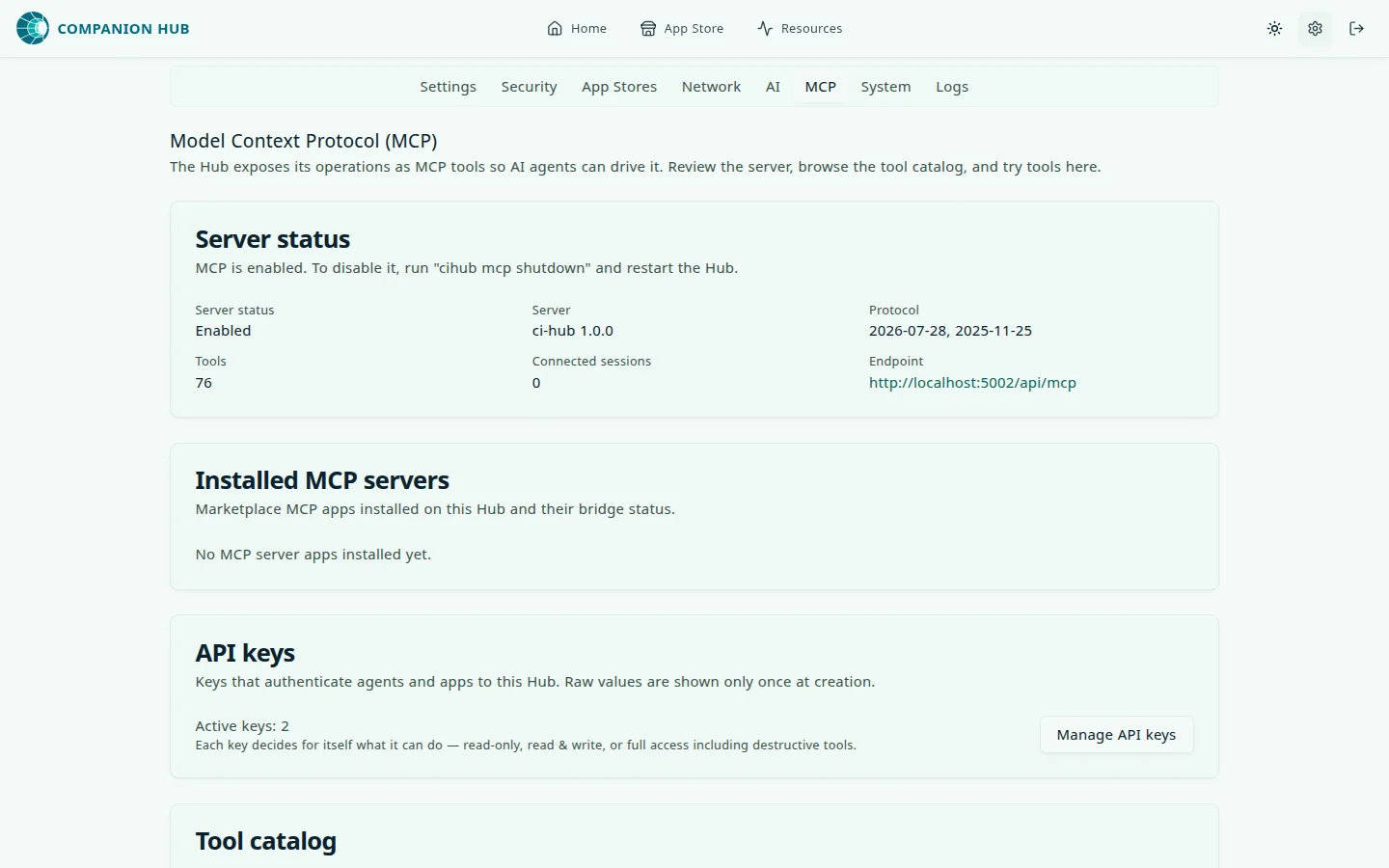Click the App Store storefront icon
Viewport: 1389px width, 868px height.
click(x=648, y=29)
